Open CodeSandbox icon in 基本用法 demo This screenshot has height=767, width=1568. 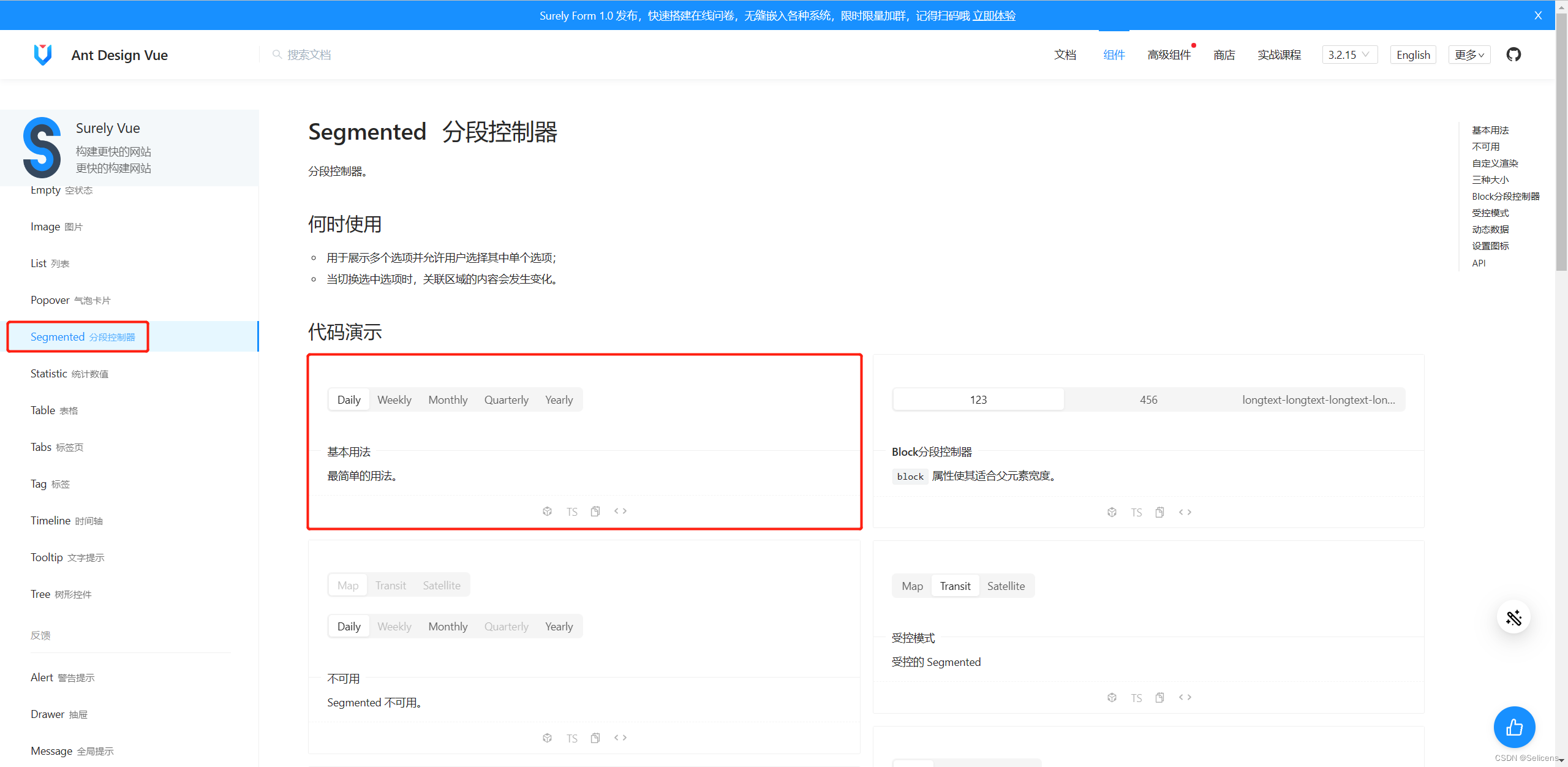click(x=547, y=512)
